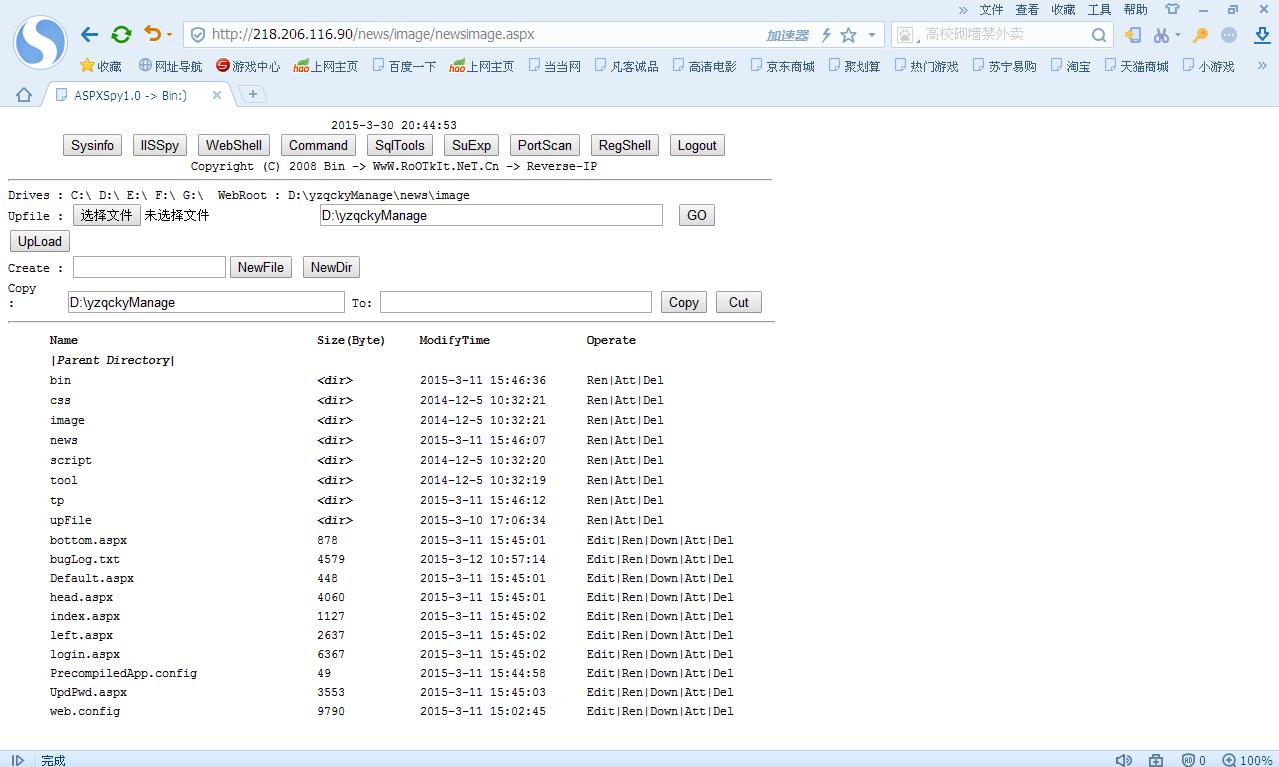The width and height of the screenshot is (1279, 767).
Task: Click the round chat bubble icon
Action: click(x=1229, y=35)
